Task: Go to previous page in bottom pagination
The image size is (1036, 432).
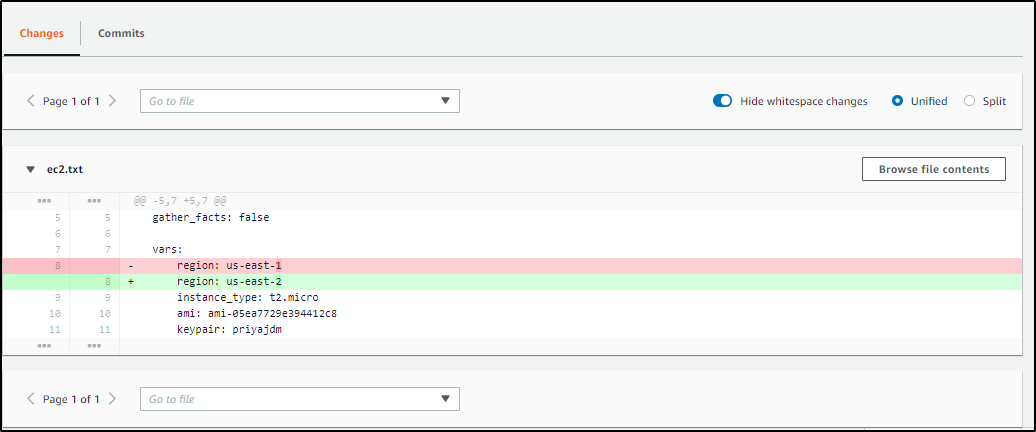Action: [x=30, y=399]
